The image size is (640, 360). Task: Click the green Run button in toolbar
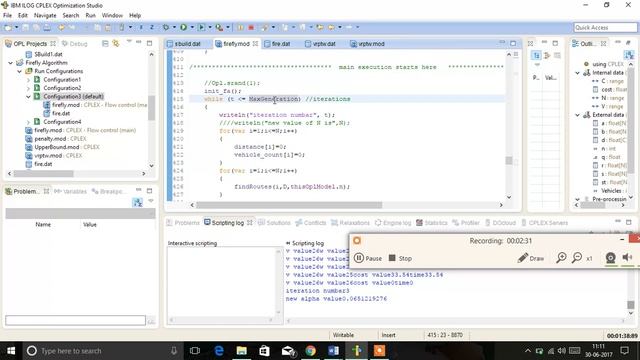[184, 27]
